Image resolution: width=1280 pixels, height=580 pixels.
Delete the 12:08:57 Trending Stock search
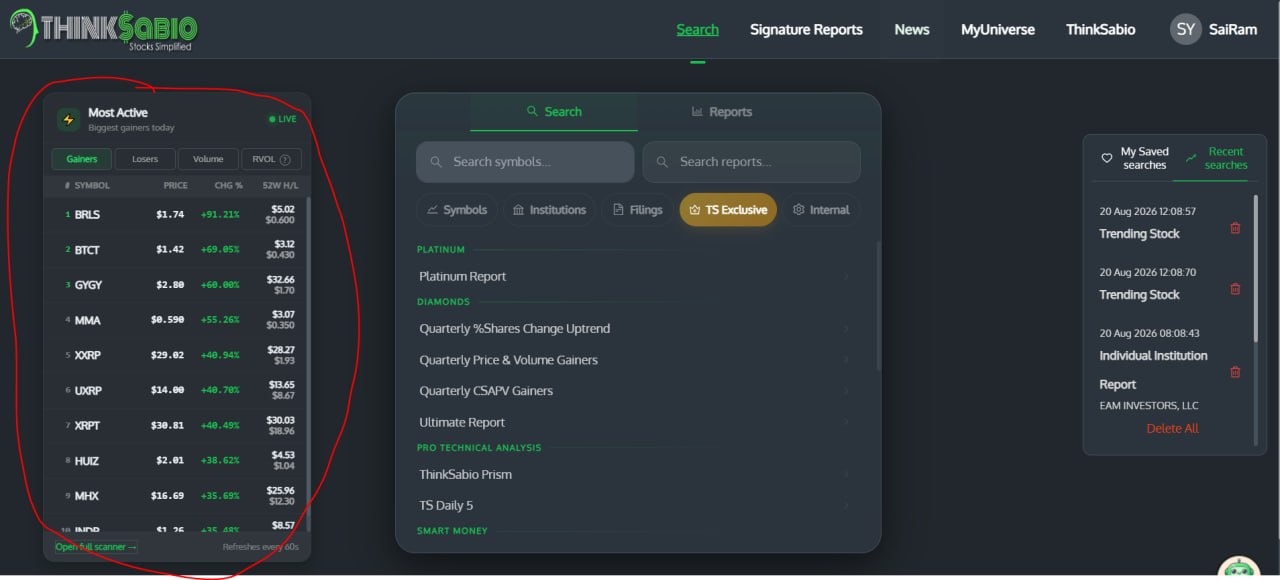1235,228
